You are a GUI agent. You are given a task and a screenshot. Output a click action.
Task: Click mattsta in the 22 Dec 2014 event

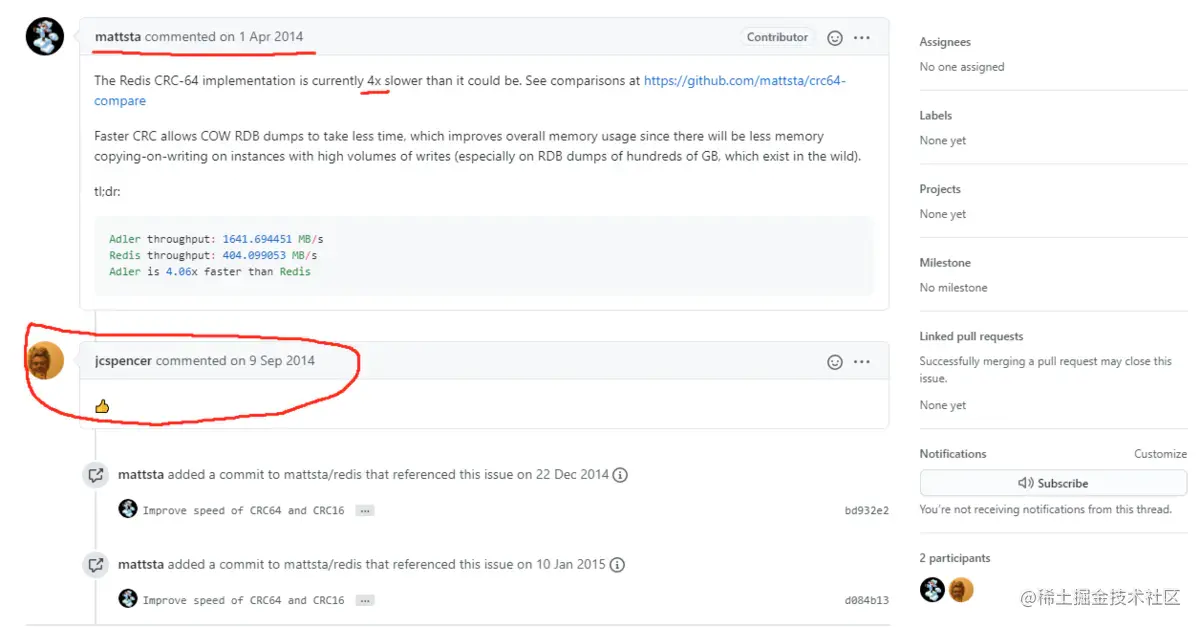[x=141, y=475]
